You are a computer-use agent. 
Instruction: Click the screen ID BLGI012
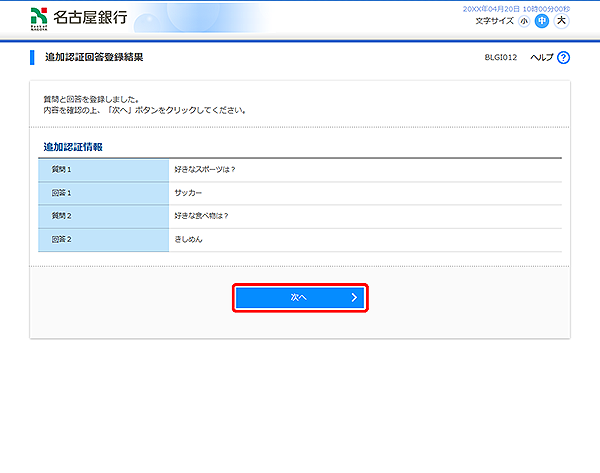[x=500, y=58]
